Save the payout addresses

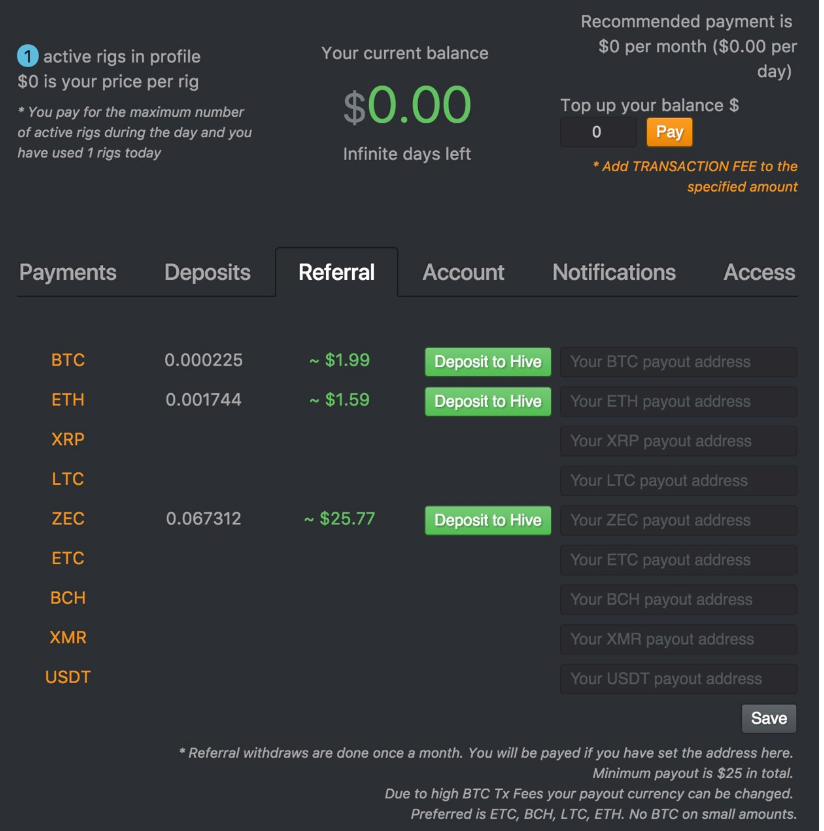click(769, 718)
